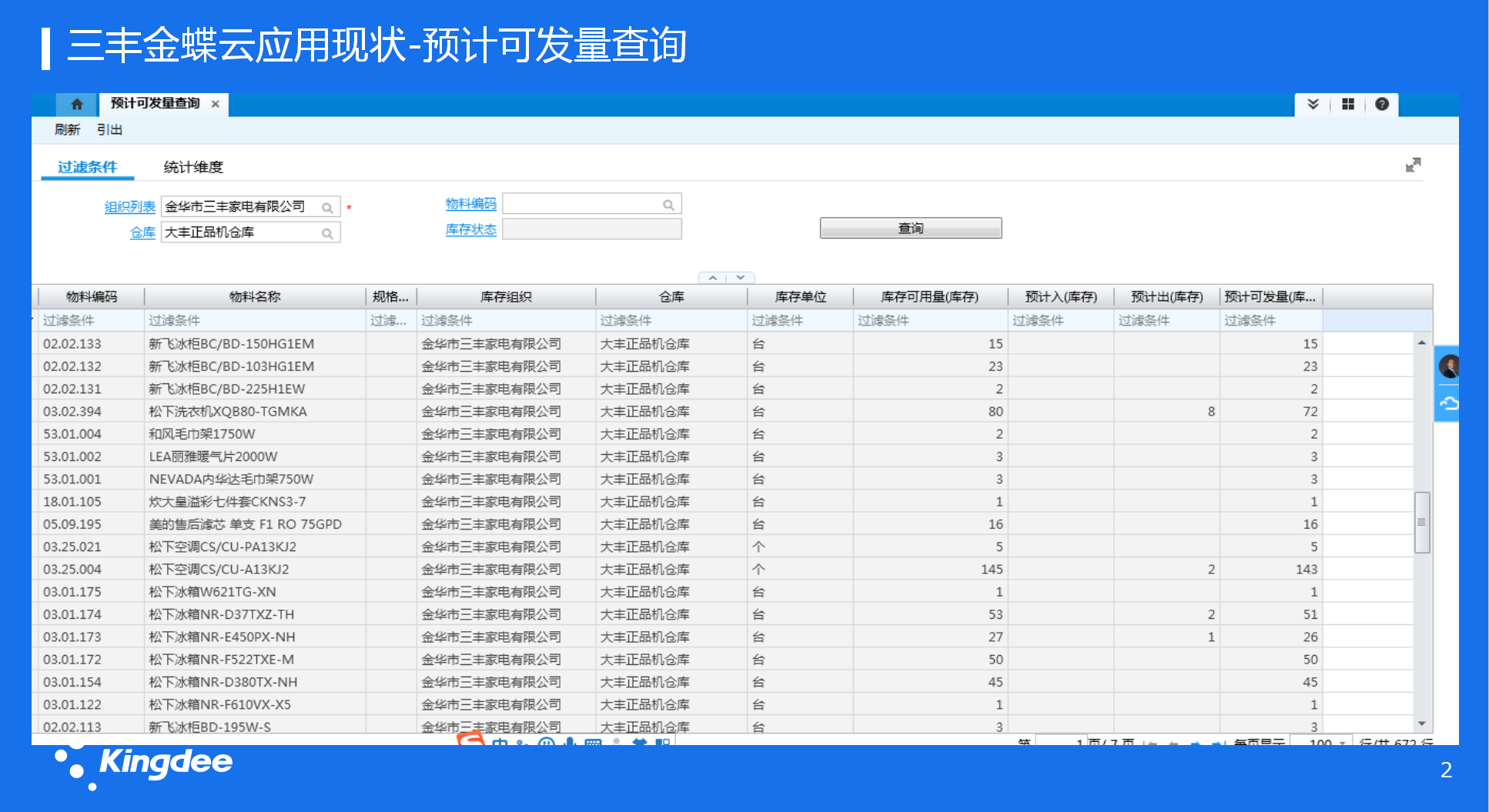Viewport: 1489px width, 812px height.
Task: Click the vertical scrollbar thumb of the table
Action: click(x=1422, y=522)
